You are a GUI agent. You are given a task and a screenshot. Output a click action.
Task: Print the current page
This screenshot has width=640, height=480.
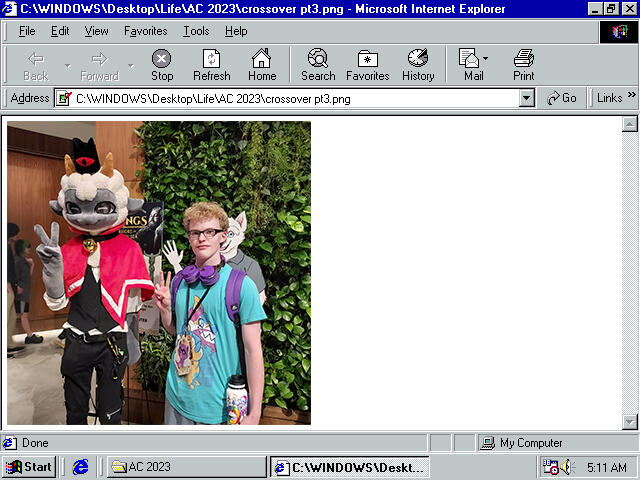(x=523, y=65)
